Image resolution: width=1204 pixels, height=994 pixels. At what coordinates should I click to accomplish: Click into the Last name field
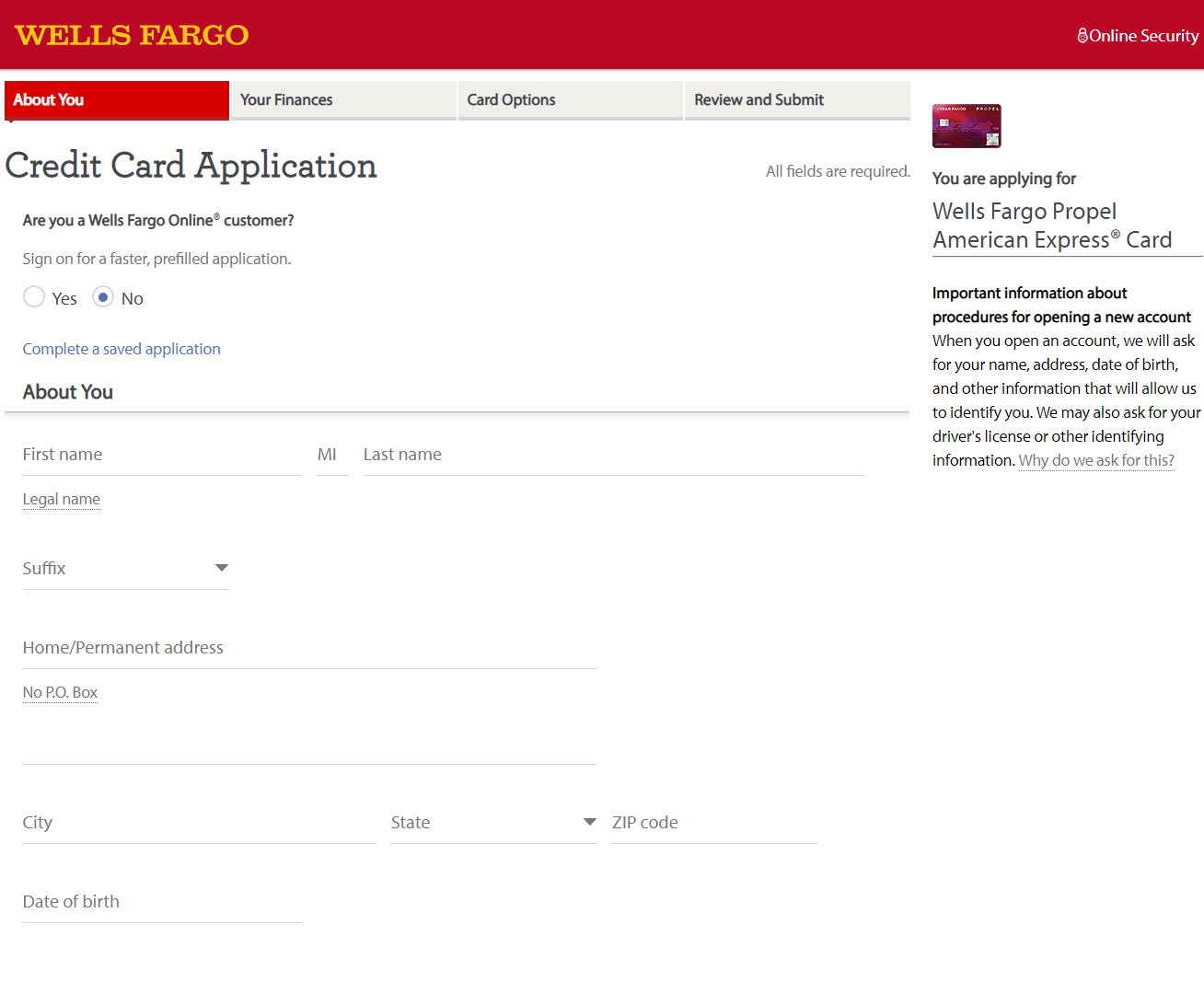click(x=613, y=456)
